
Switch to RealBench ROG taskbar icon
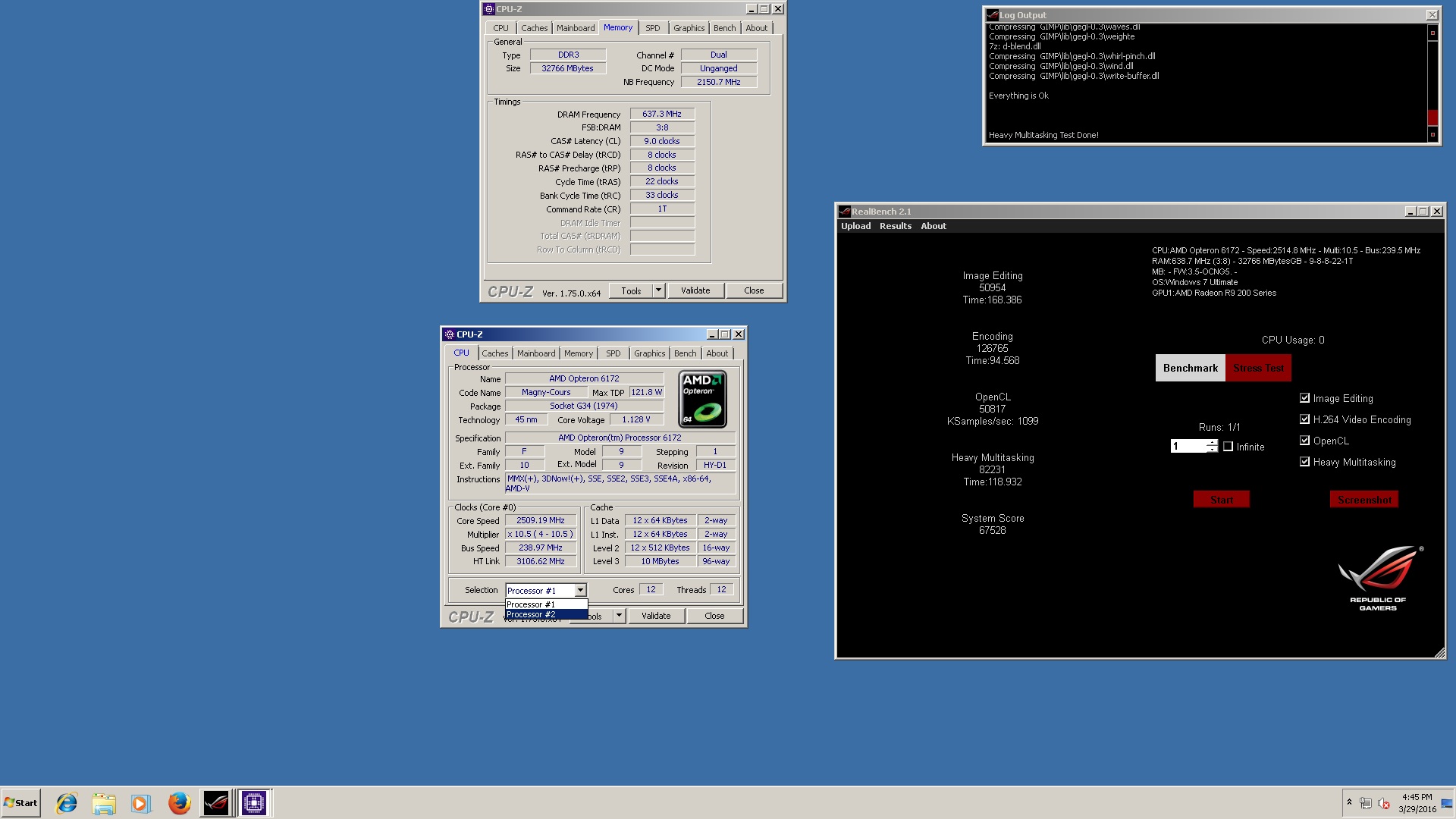(216, 803)
